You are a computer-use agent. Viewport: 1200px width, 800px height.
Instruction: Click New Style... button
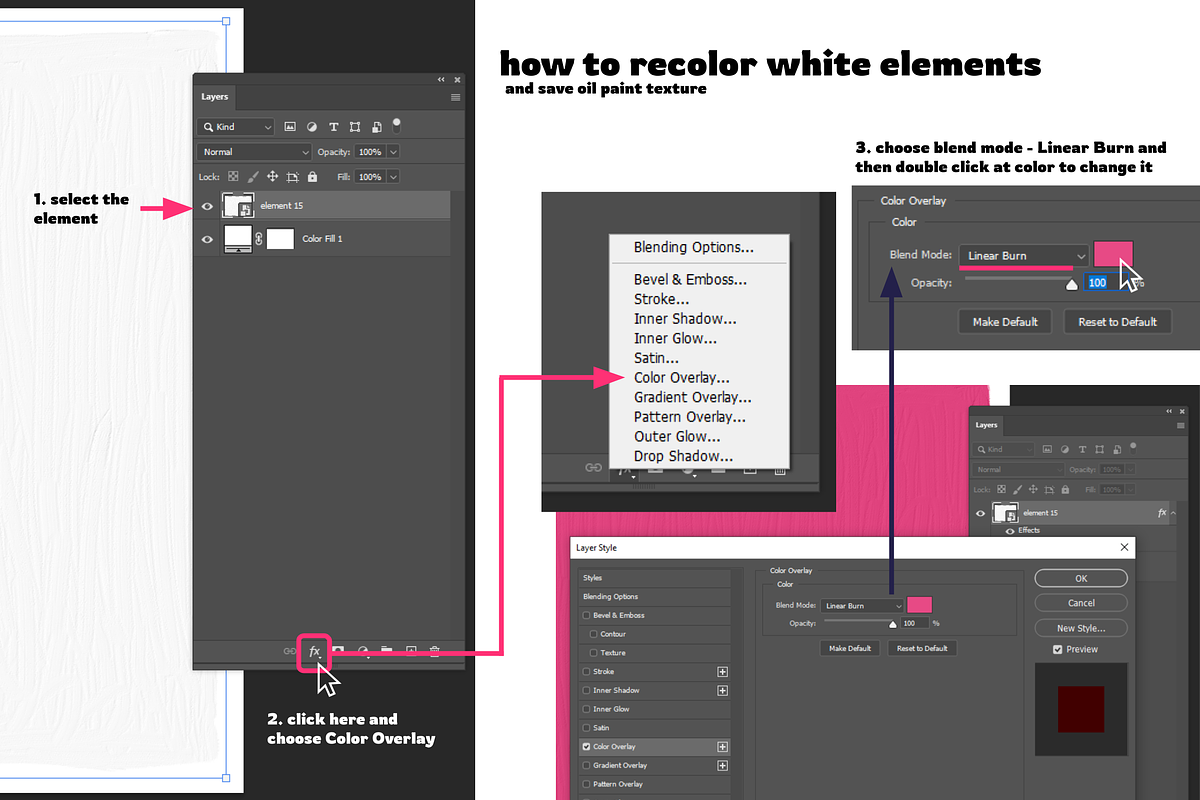(1081, 628)
